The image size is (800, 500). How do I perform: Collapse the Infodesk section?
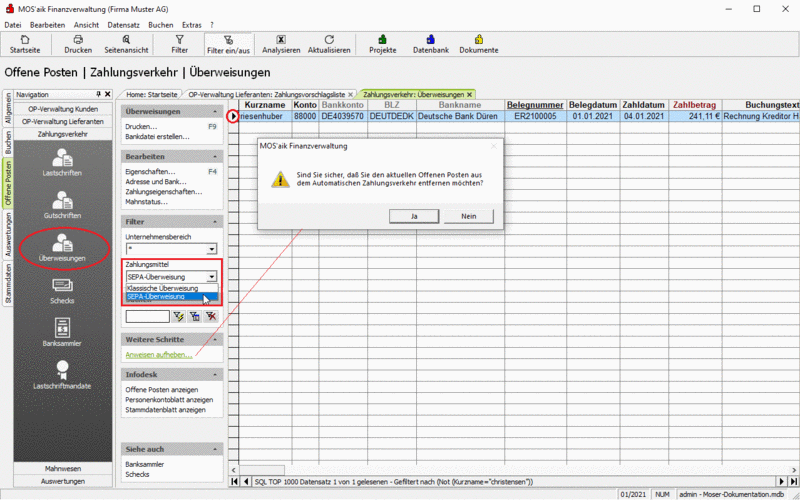click(215, 375)
